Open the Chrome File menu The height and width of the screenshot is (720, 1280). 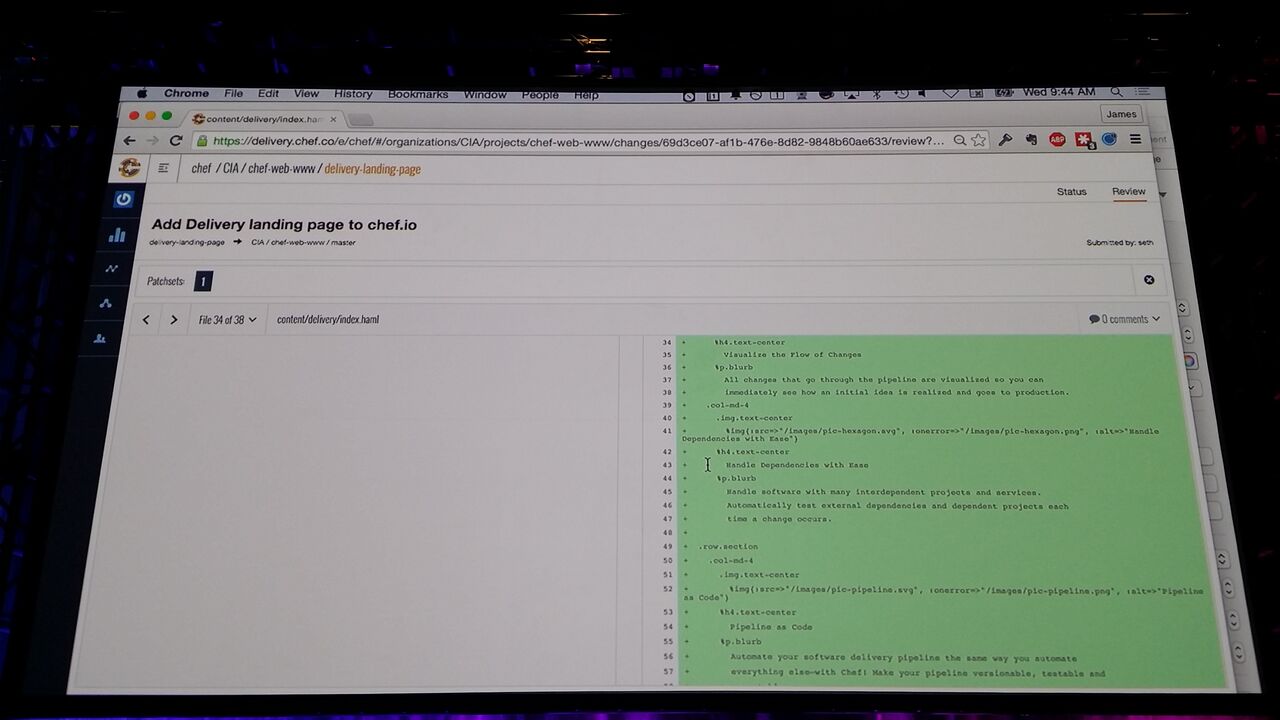pyautogui.click(x=234, y=94)
